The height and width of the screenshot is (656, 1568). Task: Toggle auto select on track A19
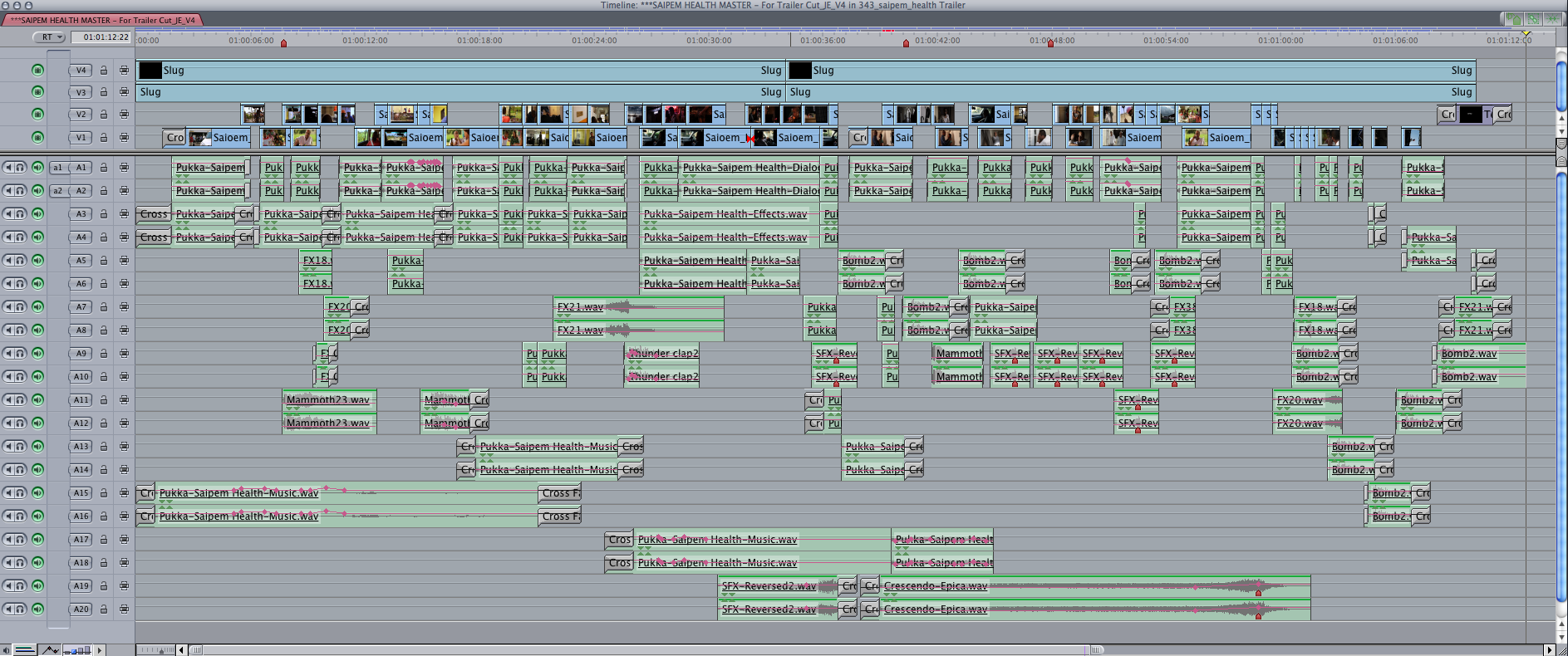[124, 586]
